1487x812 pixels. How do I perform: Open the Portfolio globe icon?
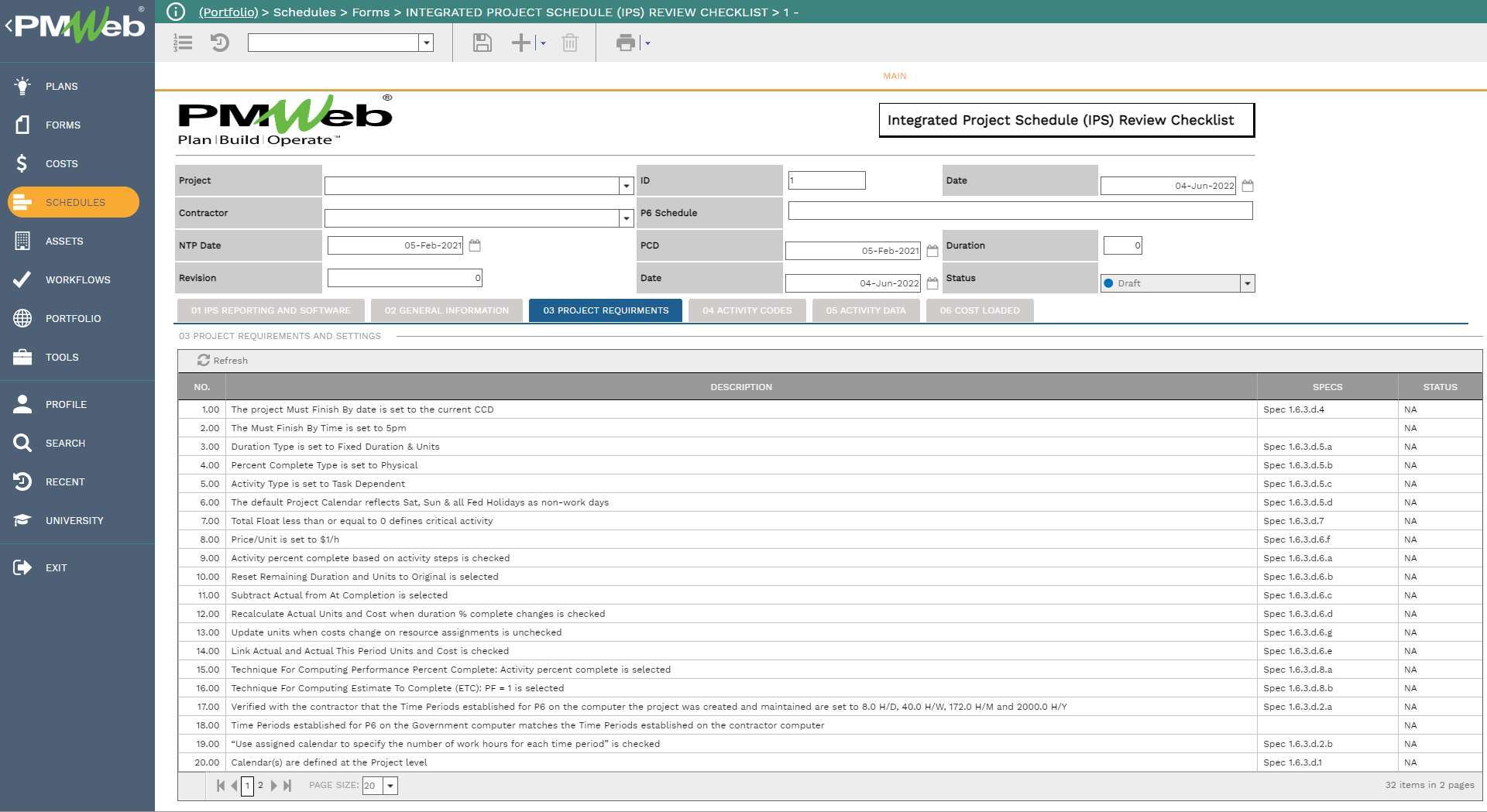point(22,318)
